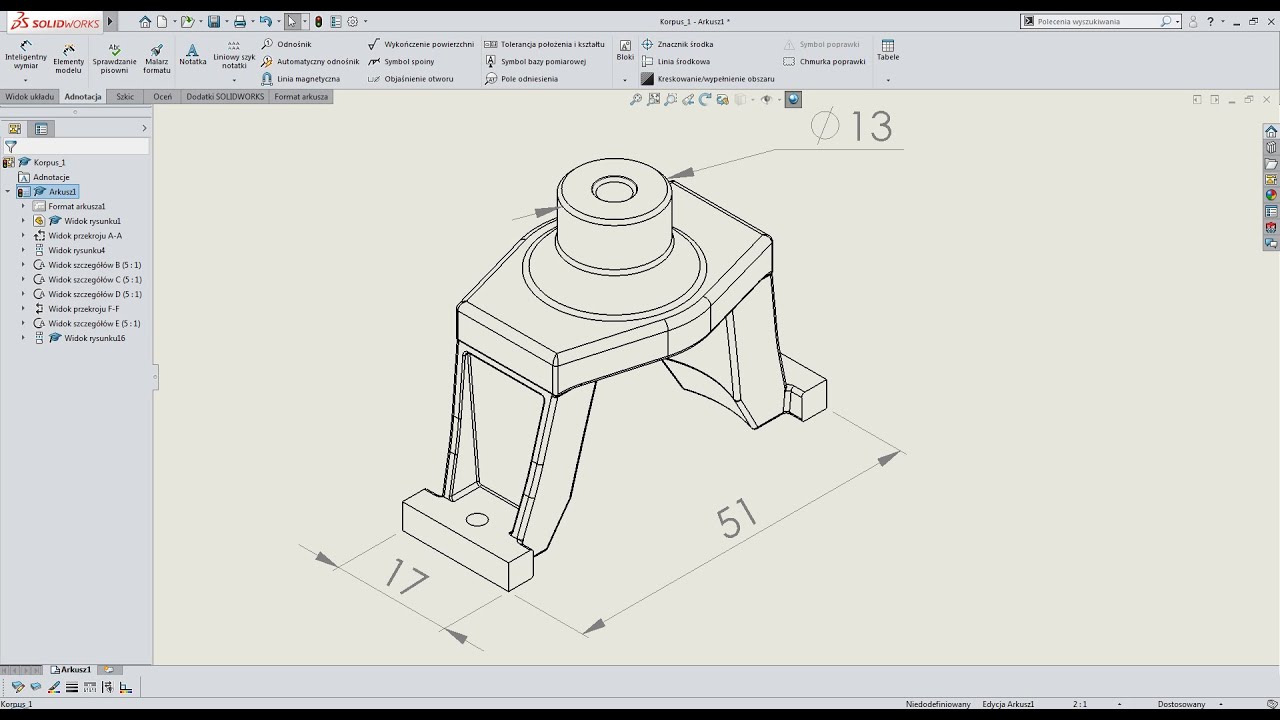1280x720 pixels.
Task: Open the drawing scale 2 : 1 status field
Action: click(1080, 704)
